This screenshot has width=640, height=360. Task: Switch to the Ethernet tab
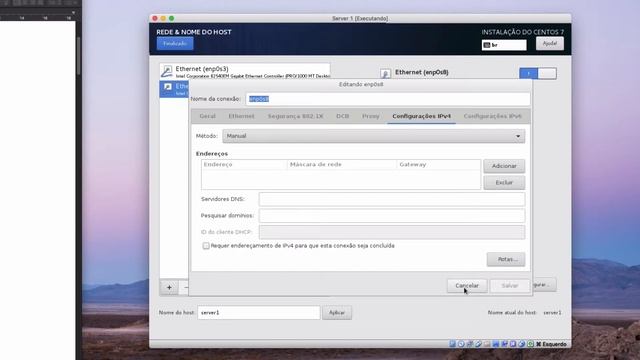pos(241,116)
